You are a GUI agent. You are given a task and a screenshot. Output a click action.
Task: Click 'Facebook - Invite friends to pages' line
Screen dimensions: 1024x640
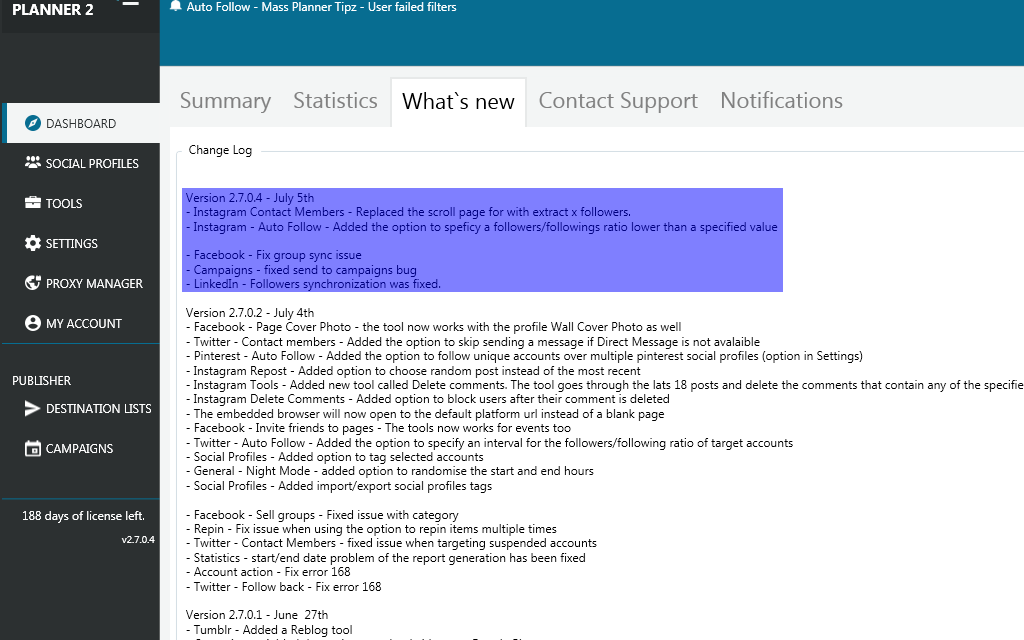tap(378, 428)
